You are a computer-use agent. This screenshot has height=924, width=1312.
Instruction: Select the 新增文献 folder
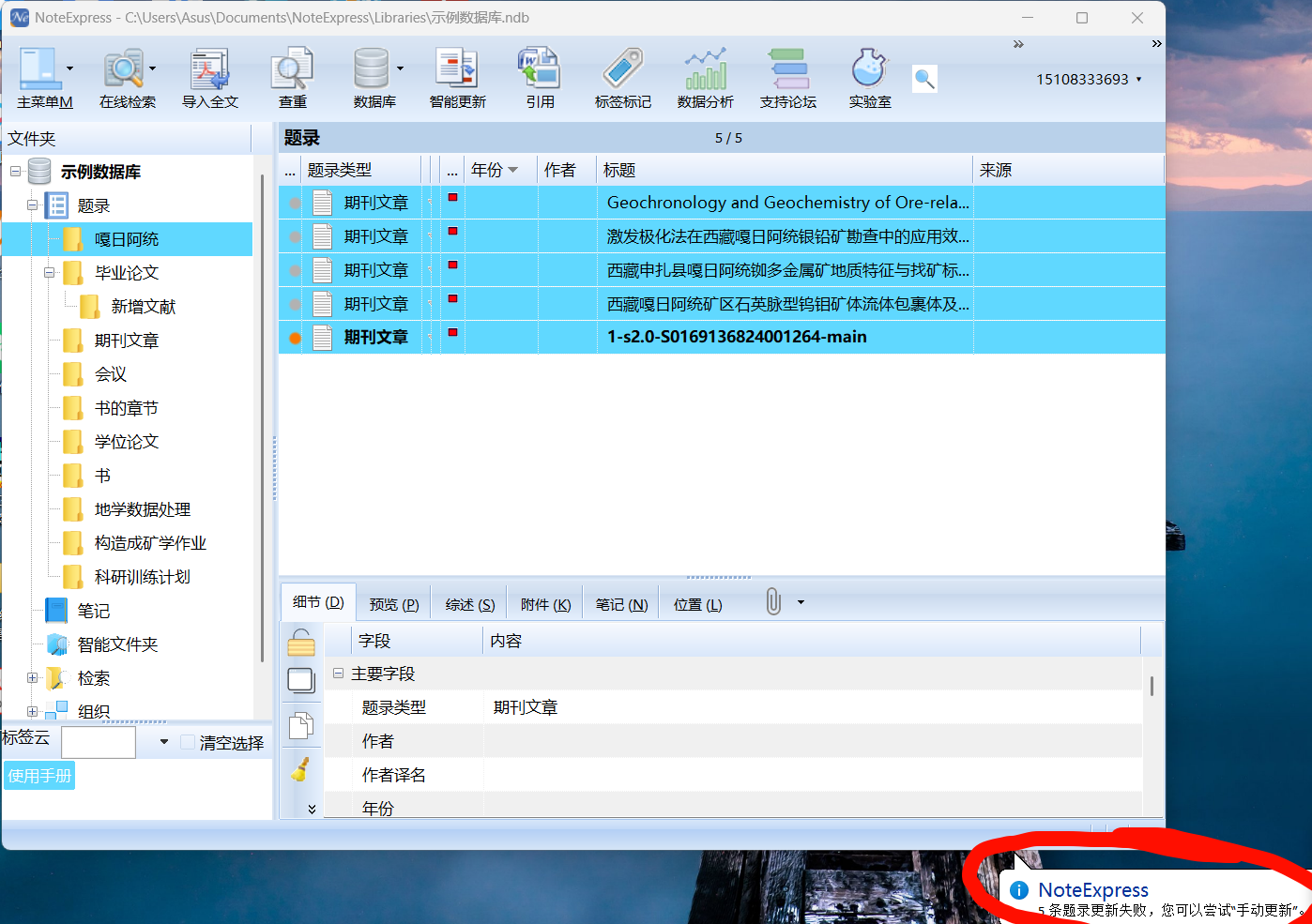point(129,307)
